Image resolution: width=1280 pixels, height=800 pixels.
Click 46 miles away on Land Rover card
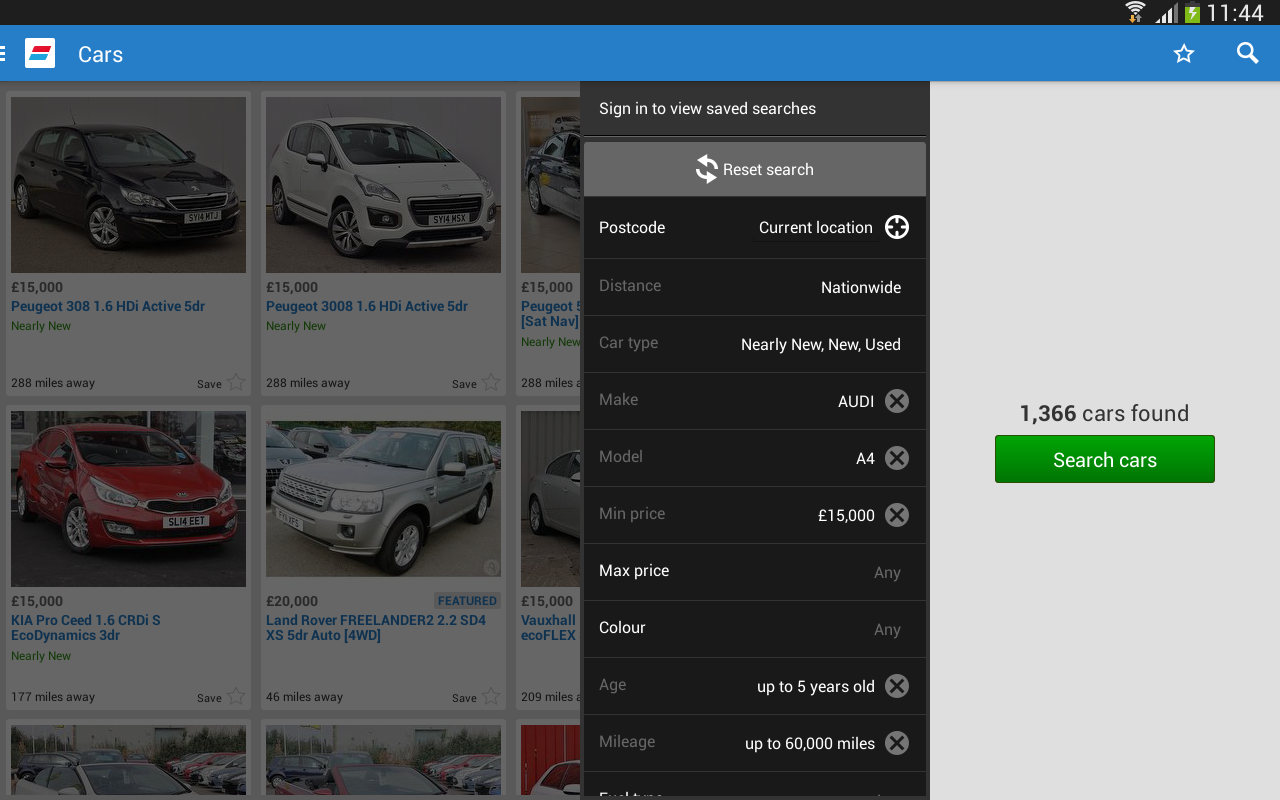click(x=304, y=697)
